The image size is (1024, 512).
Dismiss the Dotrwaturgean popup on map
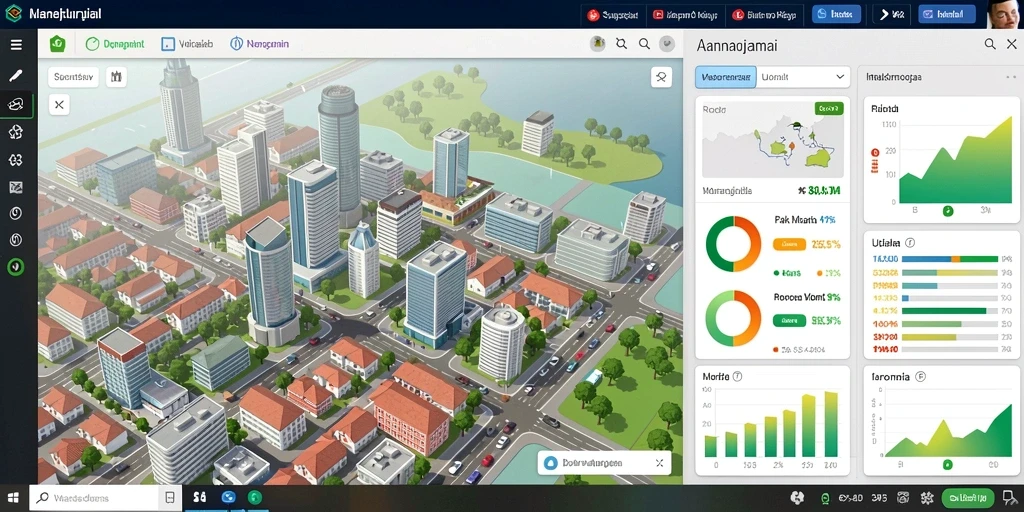(659, 463)
